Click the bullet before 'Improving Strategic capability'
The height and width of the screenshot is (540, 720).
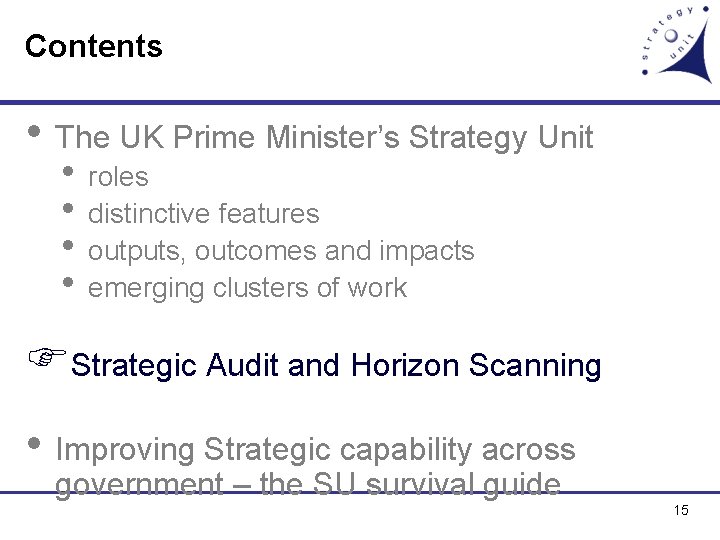(34, 444)
